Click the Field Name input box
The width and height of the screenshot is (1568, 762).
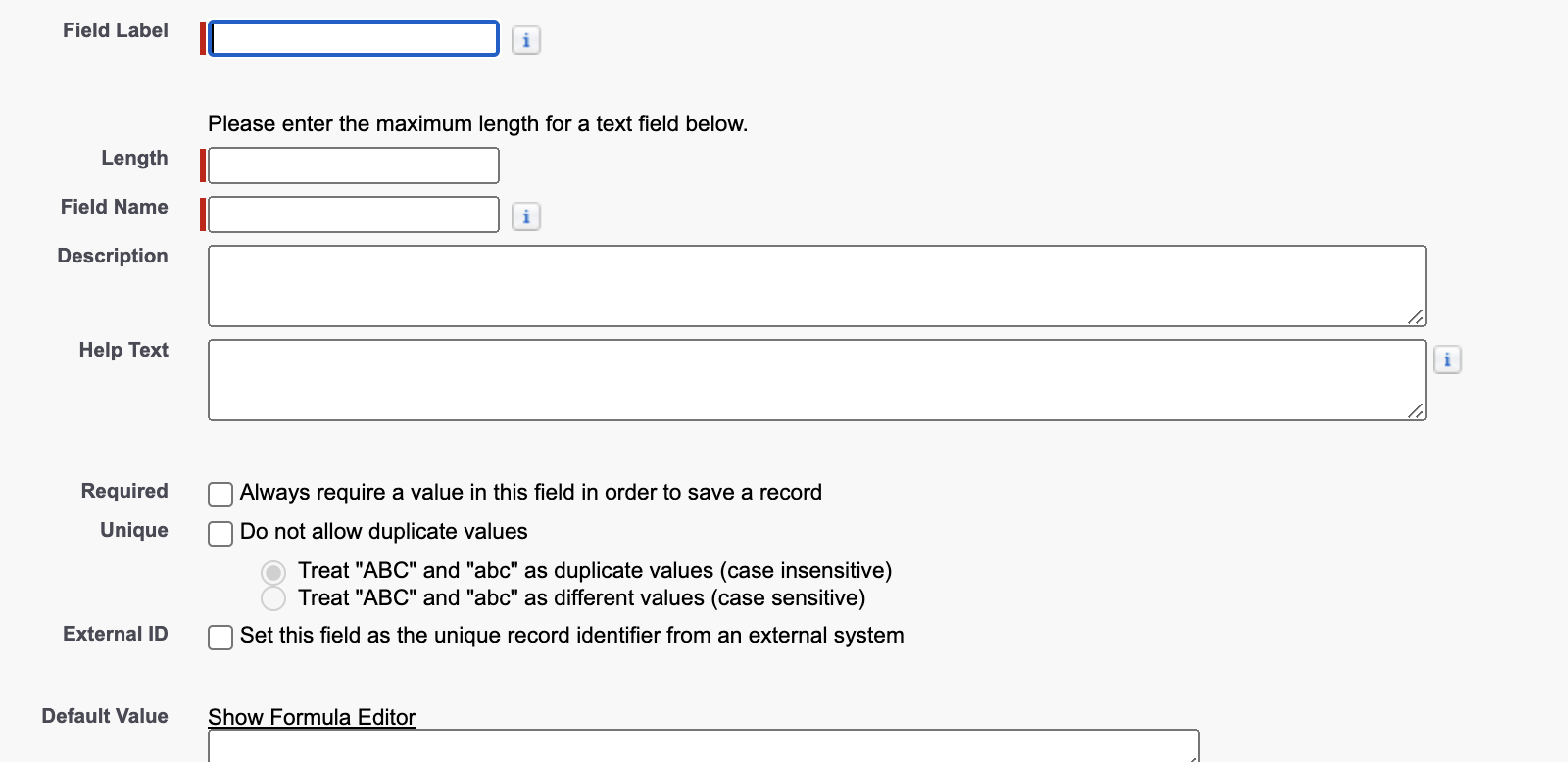[x=354, y=214]
